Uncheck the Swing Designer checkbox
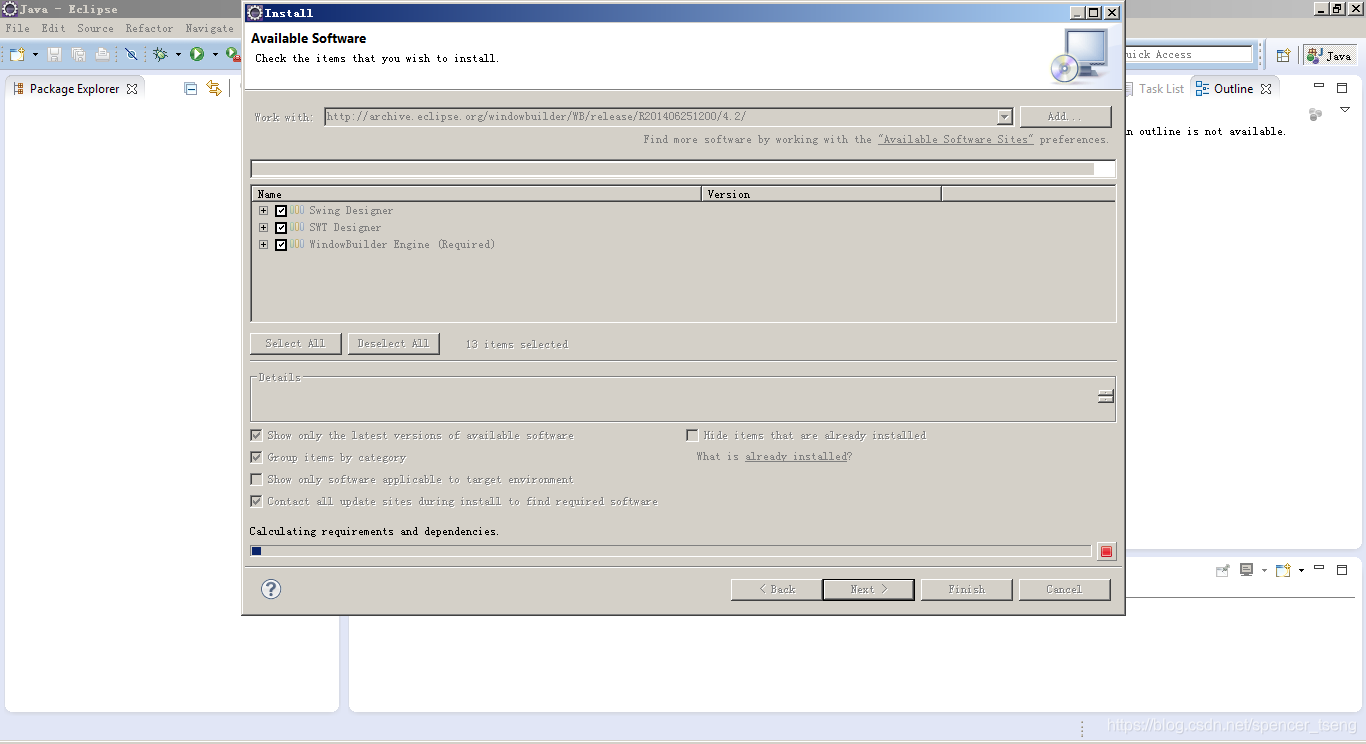The image size is (1366, 744). pos(281,211)
